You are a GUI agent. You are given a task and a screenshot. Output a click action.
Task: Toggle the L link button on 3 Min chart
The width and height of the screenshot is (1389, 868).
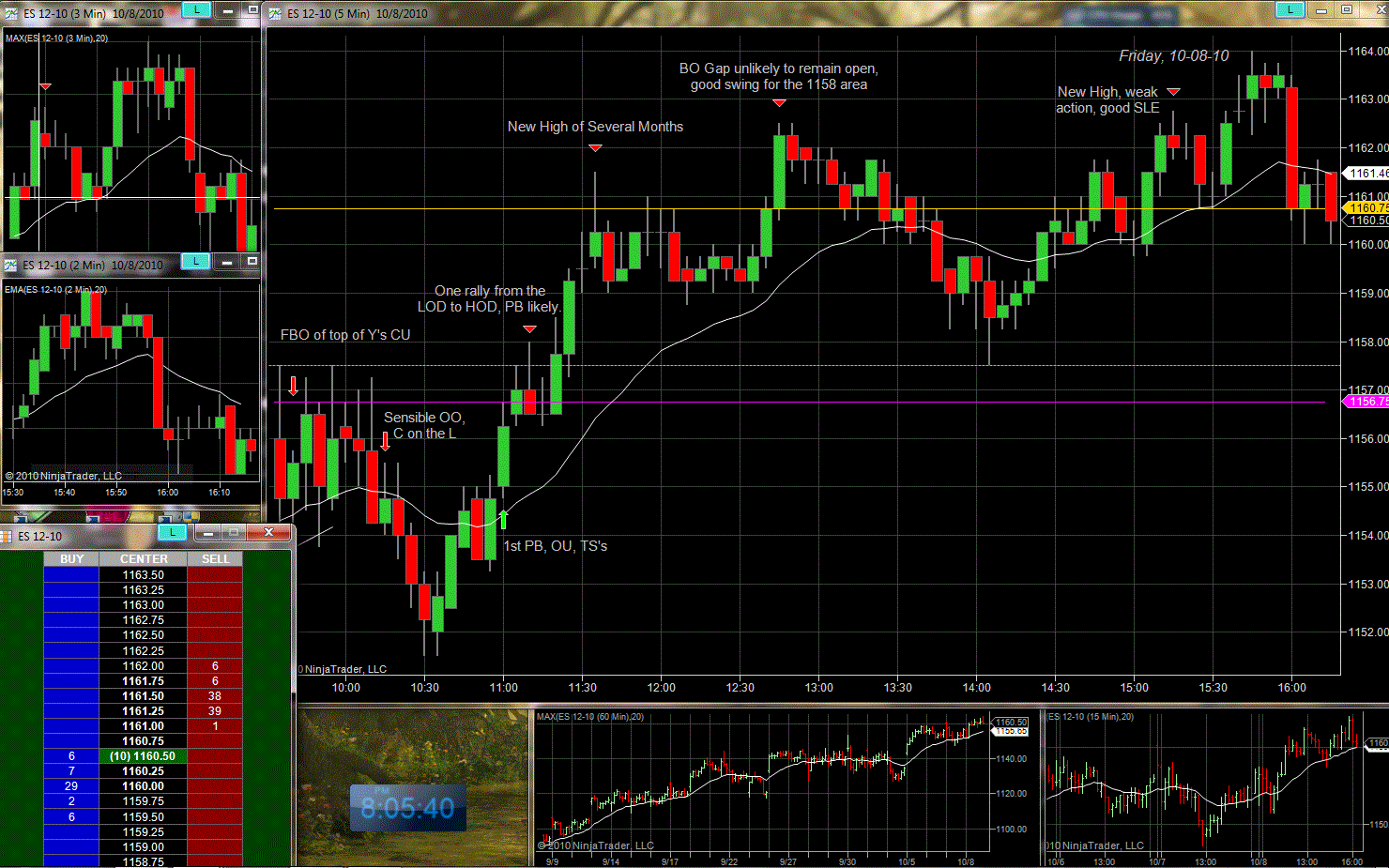pos(196,9)
